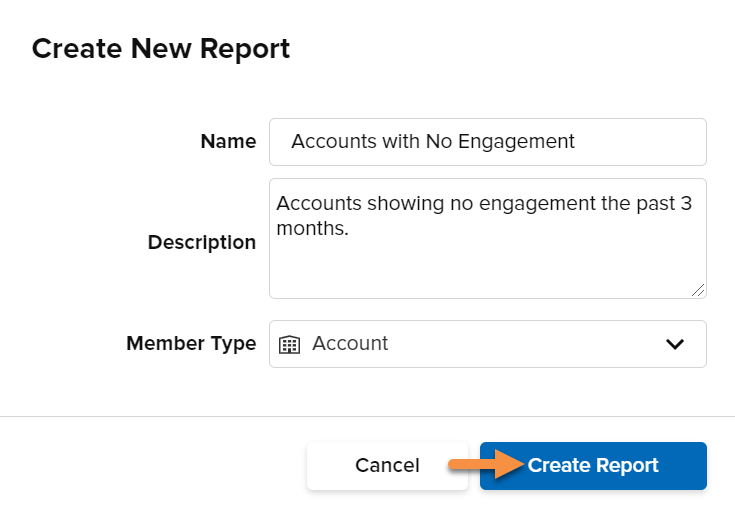Open the Member Type dropdown
The height and width of the screenshot is (508, 735).
(x=488, y=344)
